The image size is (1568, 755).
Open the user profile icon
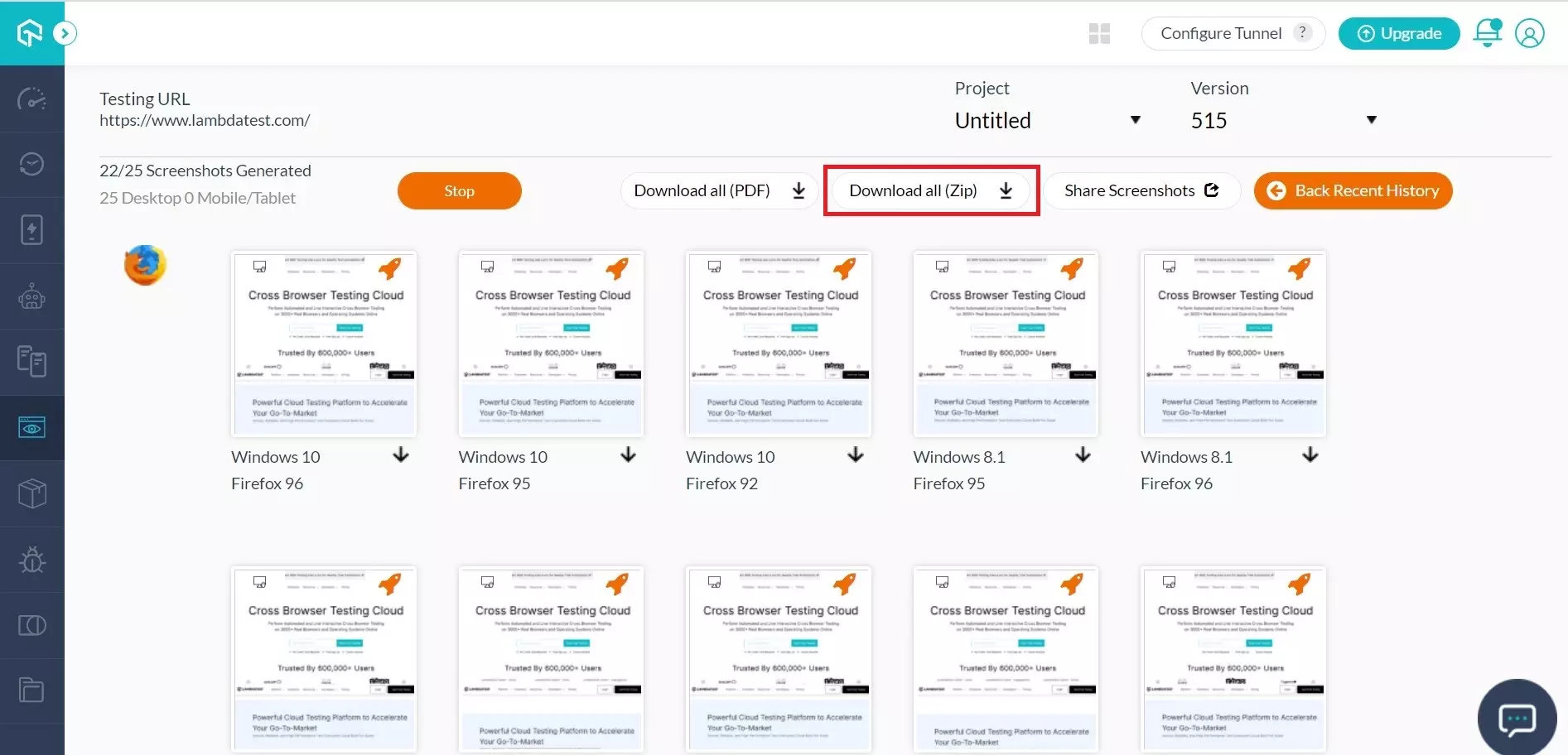click(1529, 33)
